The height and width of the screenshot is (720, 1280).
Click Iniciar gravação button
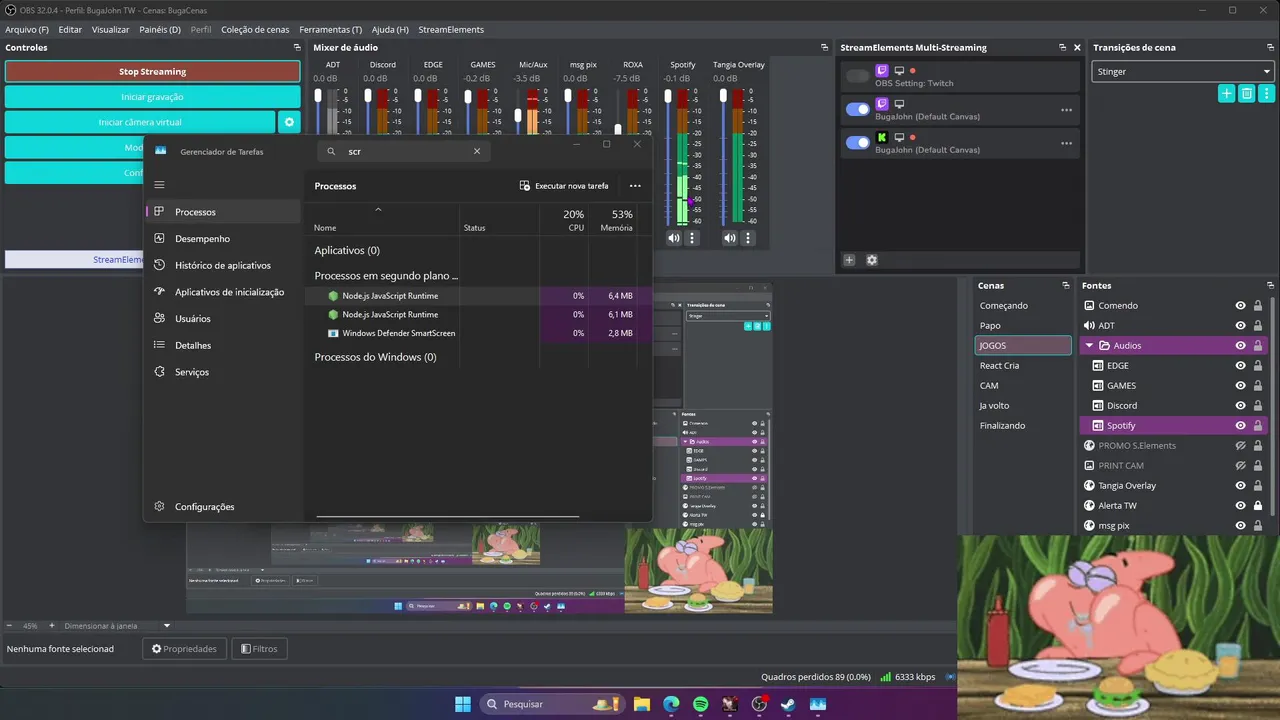tap(152, 97)
